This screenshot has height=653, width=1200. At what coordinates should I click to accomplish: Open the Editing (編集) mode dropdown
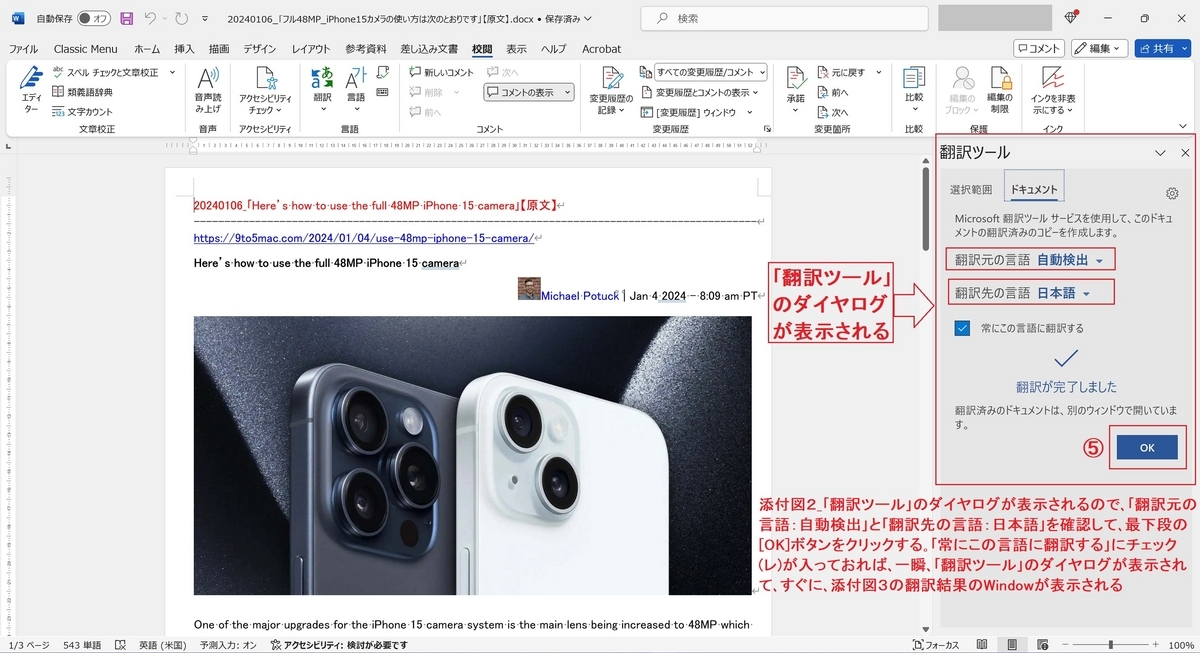tap(1100, 48)
